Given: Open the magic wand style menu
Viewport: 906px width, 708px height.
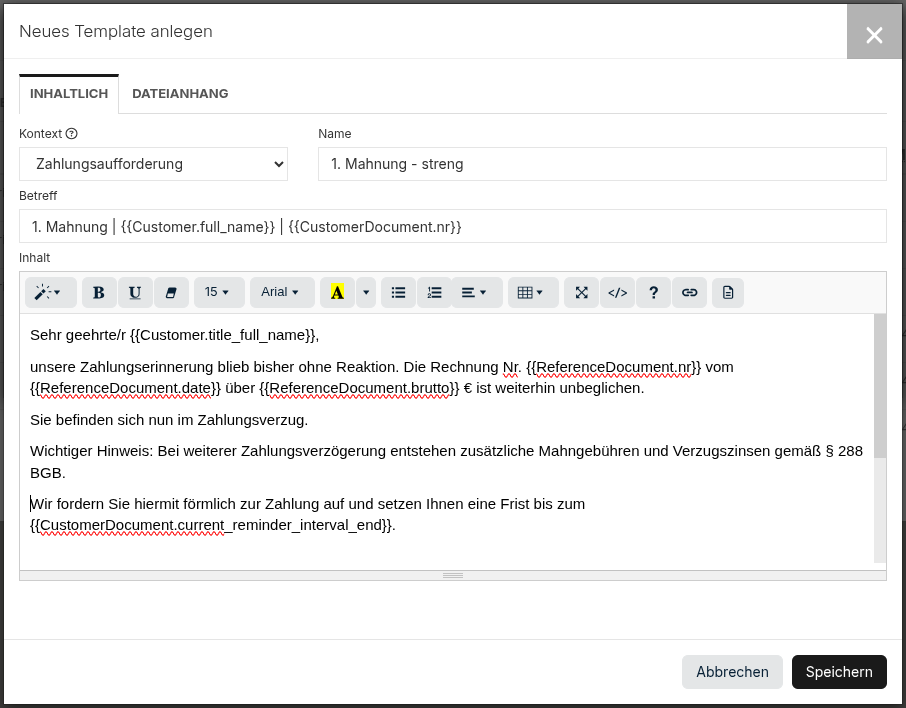Looking at the screenshot, I should pos(48,293).
